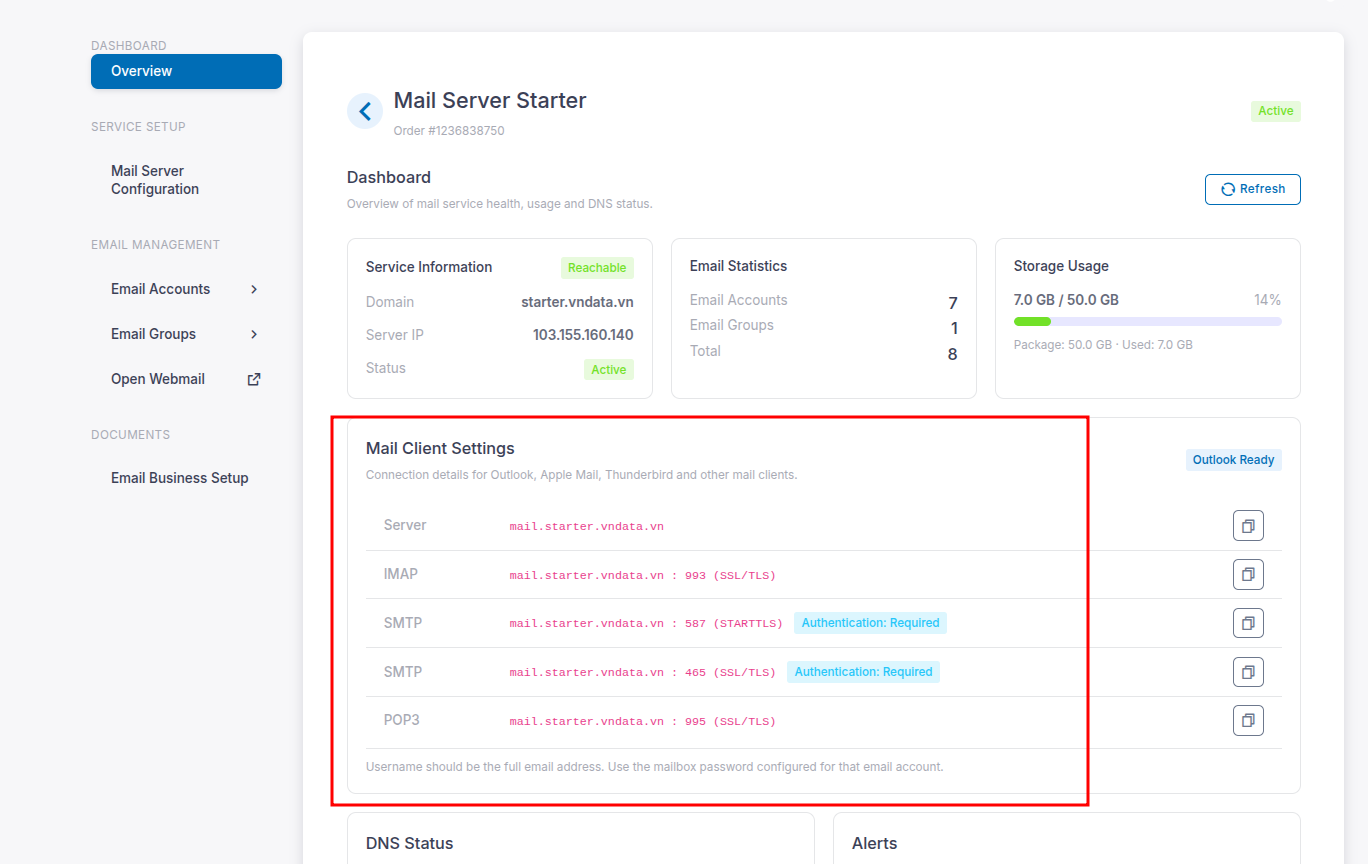Open Mail Server Configuration in sidebar
Image resolution: width=1368 pixels, height=864 pixels.
tap(155, 180)
